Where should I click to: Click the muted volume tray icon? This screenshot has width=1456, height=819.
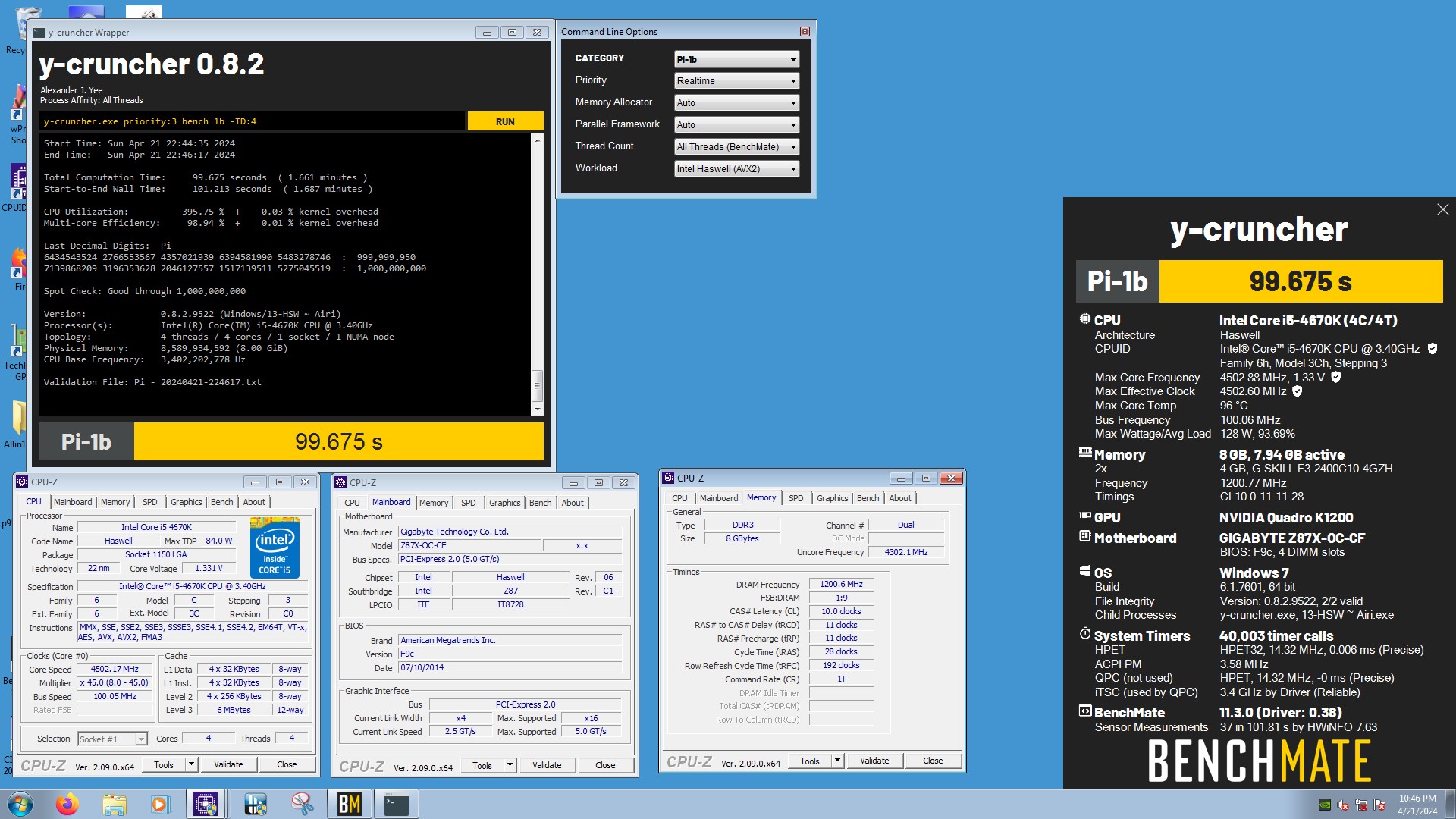(1343, 805)
